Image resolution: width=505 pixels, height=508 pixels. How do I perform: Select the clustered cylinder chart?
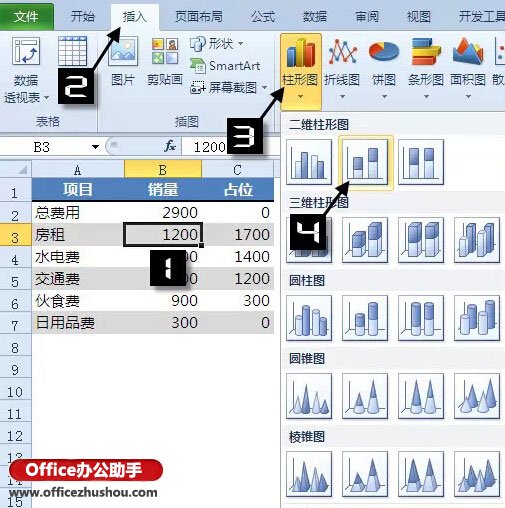pyautogui.click(x=309, y=318)
